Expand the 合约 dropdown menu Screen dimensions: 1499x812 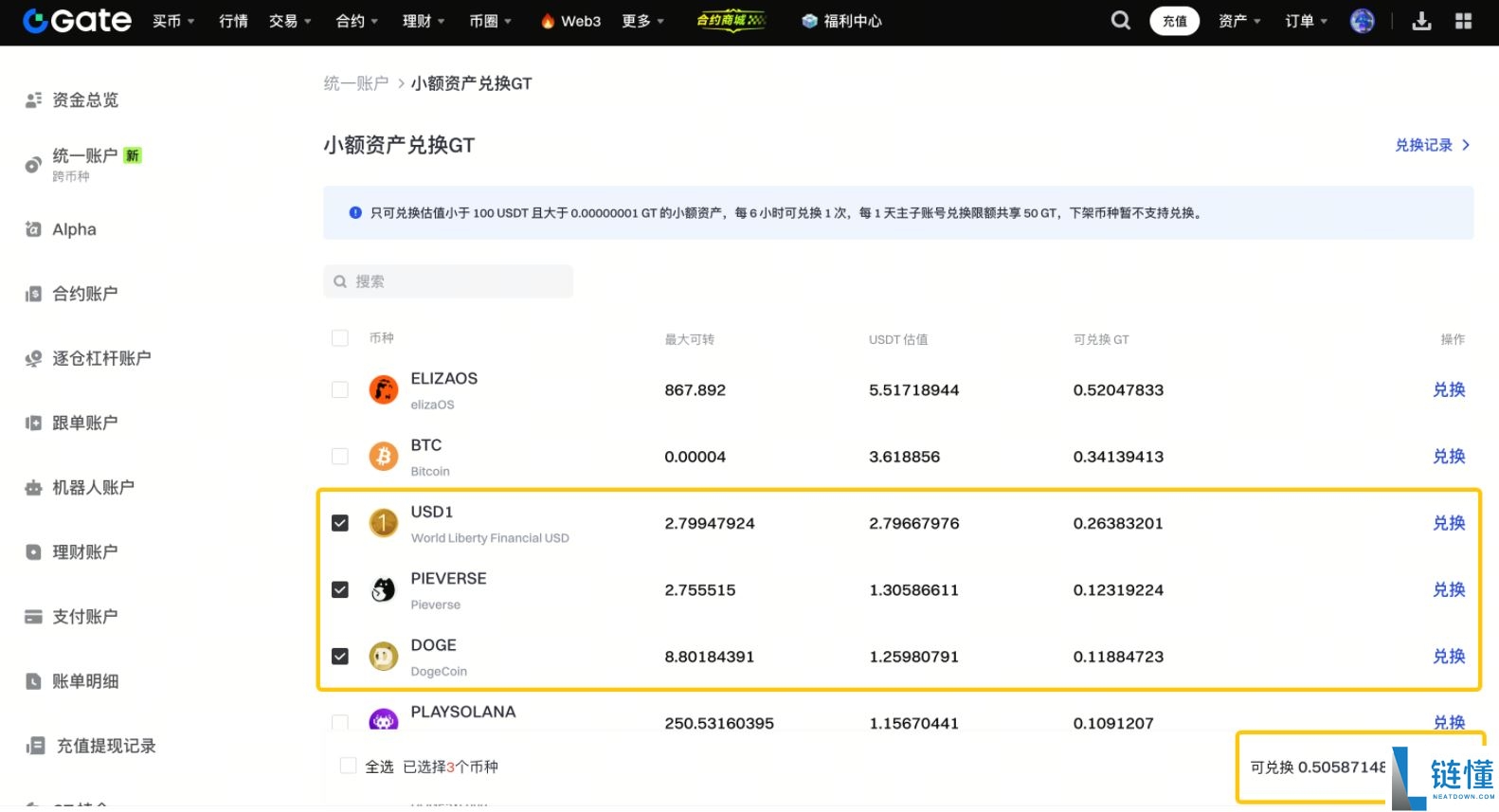pyautogui.click(x=357, y=21)
